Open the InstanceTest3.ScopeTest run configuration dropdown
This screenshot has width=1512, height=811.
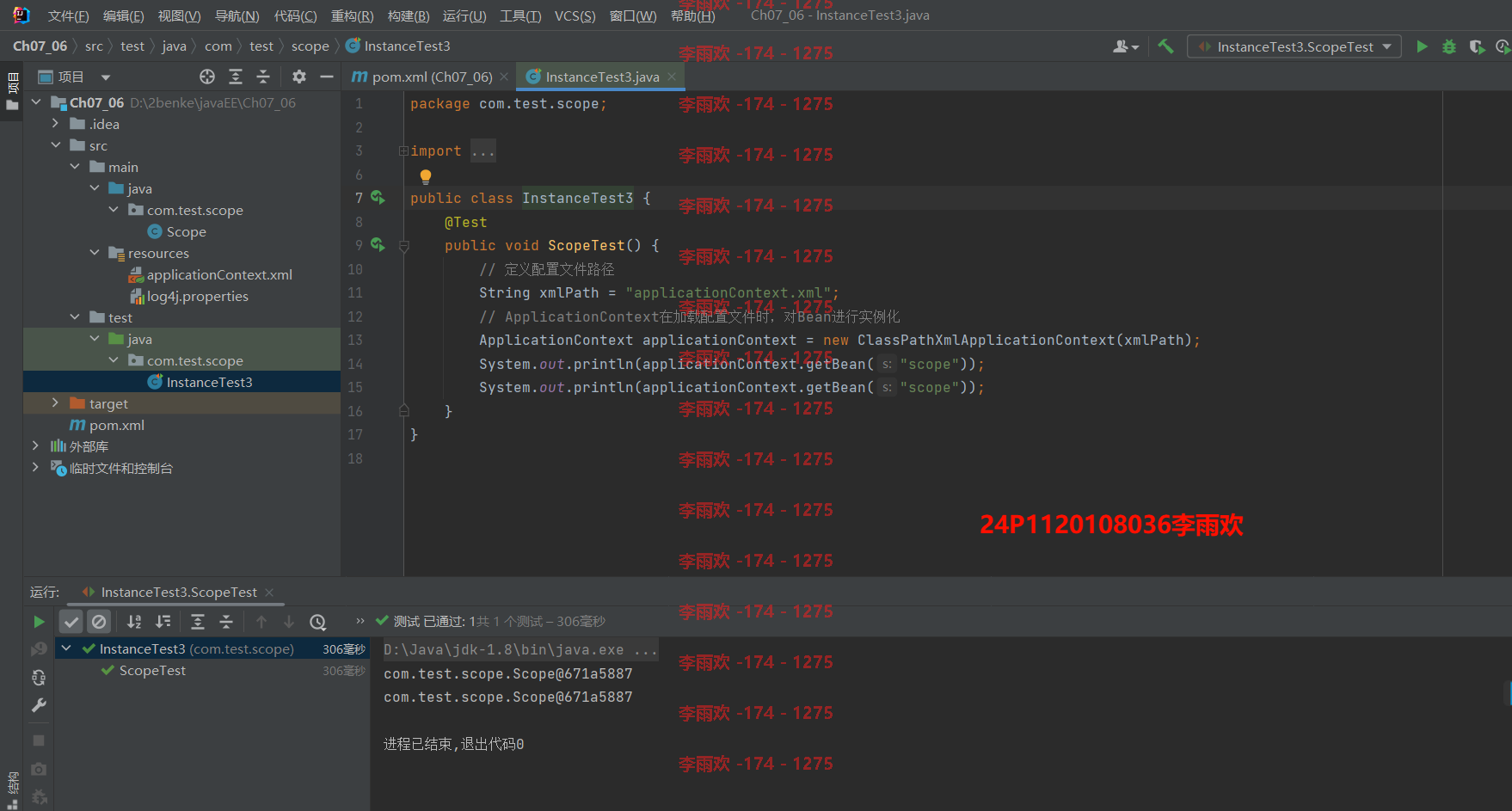pos(1294,46)
